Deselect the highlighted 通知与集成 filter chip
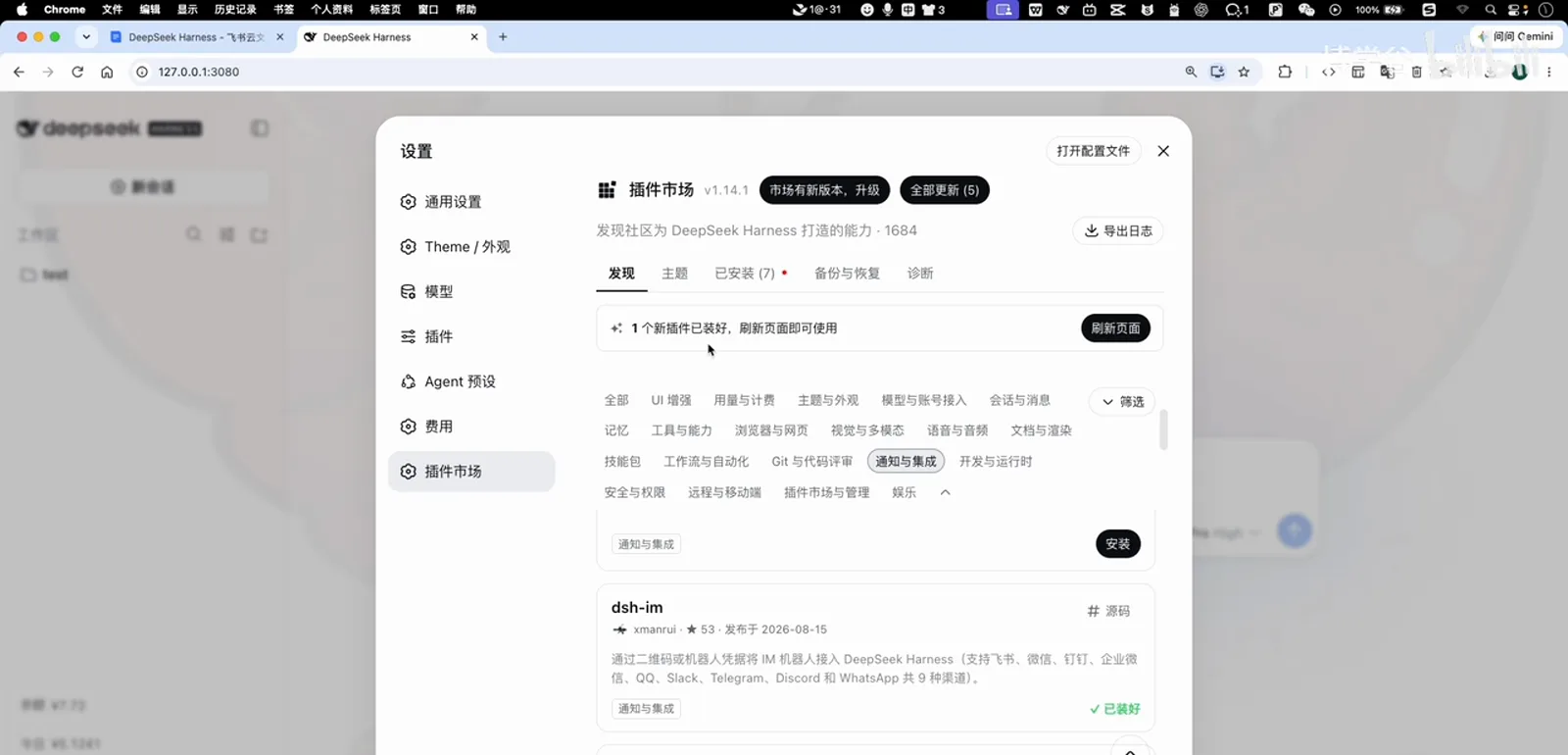Viewport: 1568px width, 755px height. (906, 462)
